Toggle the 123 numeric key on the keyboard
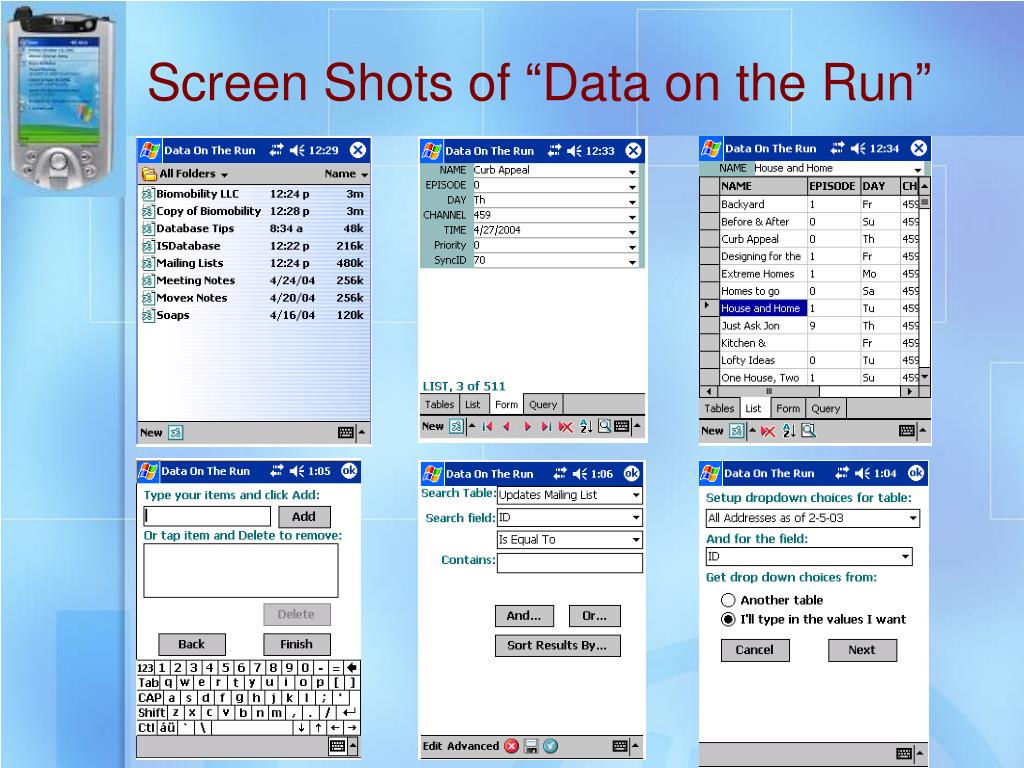Viewport: 1024px width, 768px height. coord(145,667)
